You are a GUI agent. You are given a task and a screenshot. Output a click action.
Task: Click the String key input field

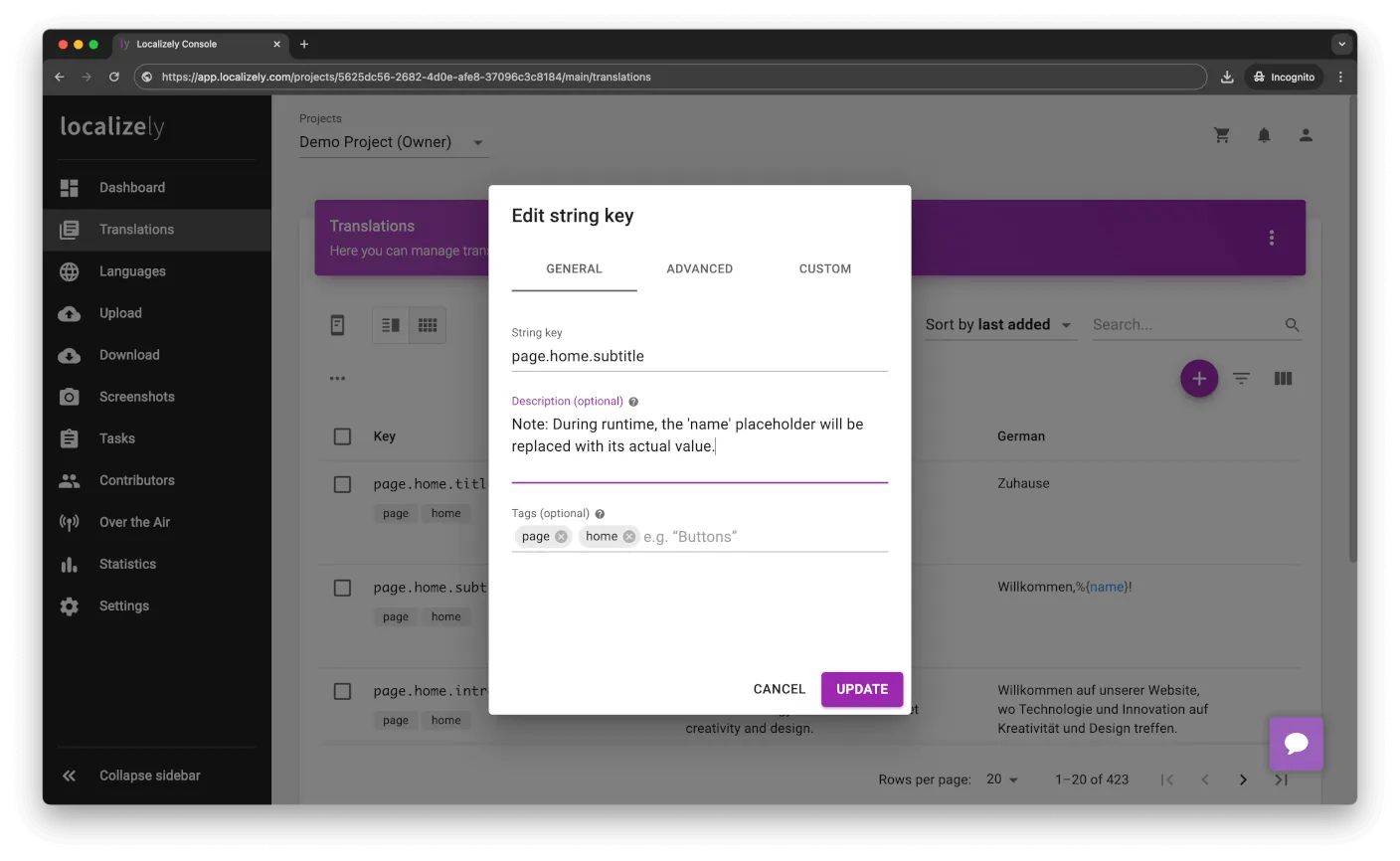click(699, 357)
